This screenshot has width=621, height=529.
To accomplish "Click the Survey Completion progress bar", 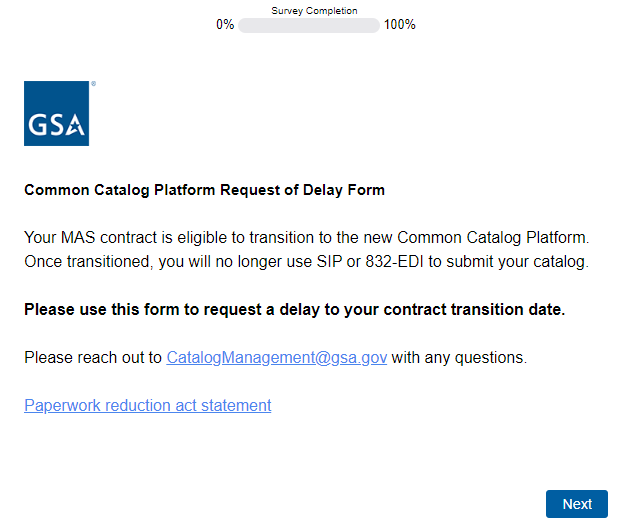I will pos(308,25).
